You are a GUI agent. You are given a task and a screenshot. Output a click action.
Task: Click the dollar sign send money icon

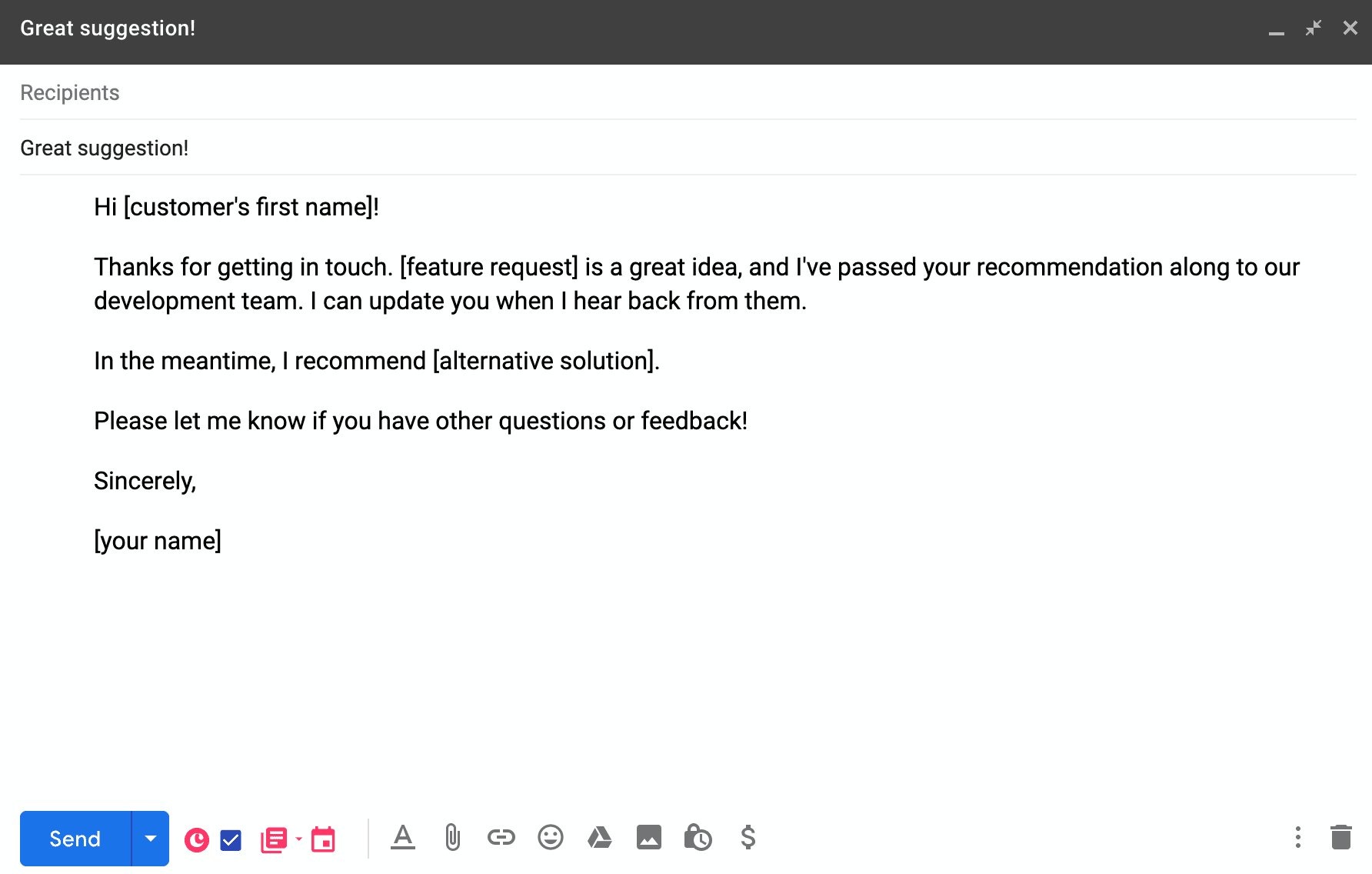[x=748, y=837]
